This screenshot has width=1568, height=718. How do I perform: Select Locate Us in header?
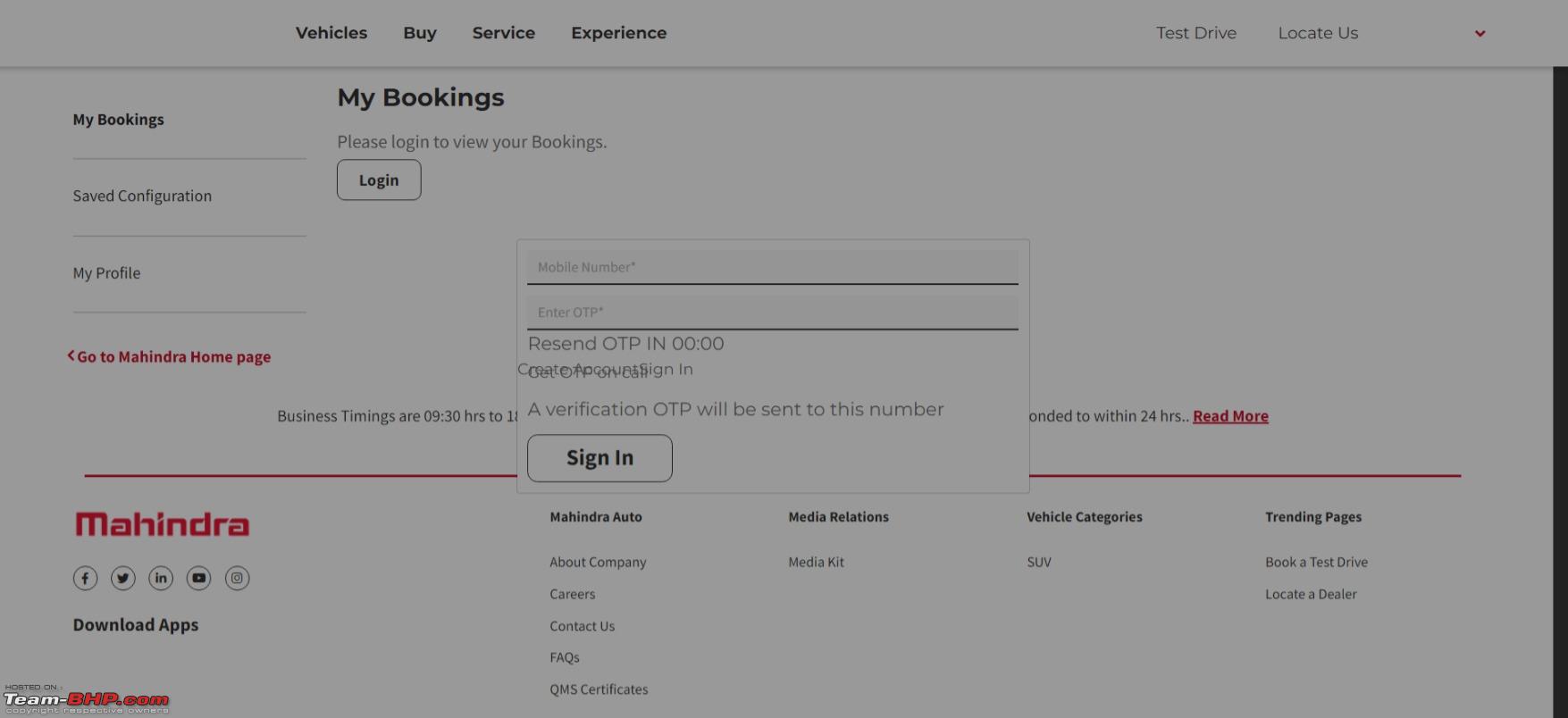(1318, 33)
